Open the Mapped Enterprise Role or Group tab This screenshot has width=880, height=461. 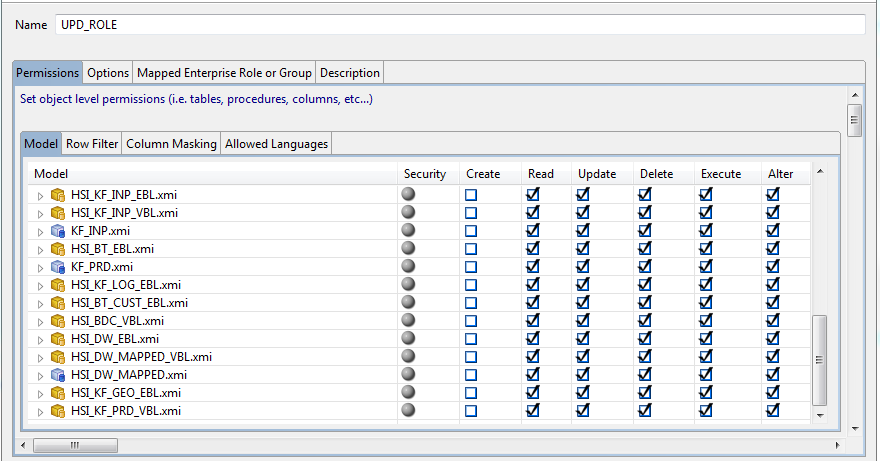(x=224, y=73)
